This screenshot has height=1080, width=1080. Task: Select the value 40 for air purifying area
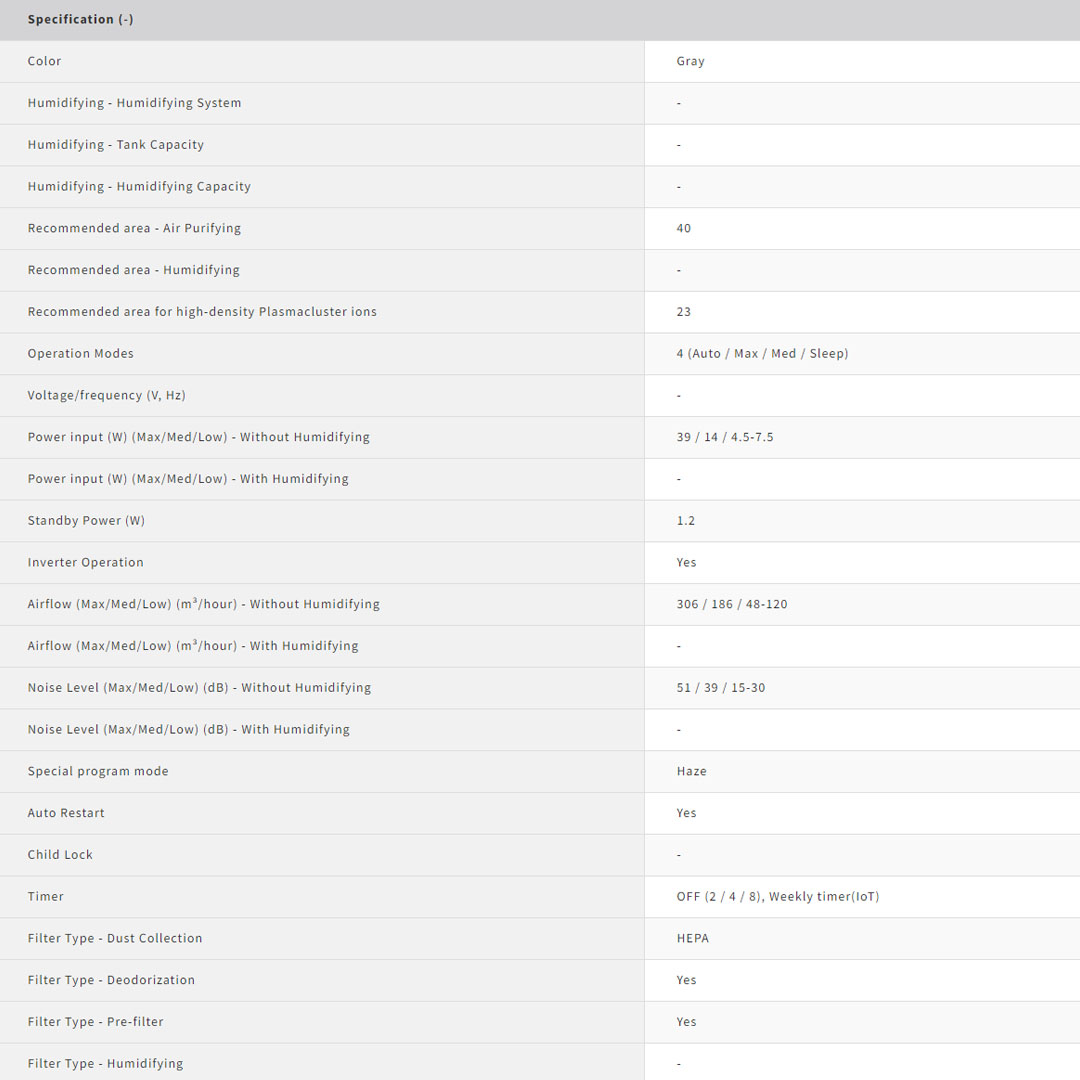coord(684,228)
